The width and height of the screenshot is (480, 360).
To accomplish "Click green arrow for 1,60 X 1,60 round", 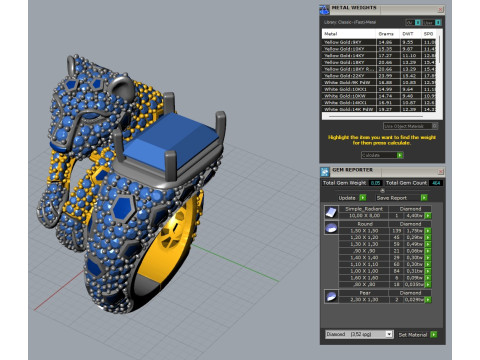I will 428,278.
